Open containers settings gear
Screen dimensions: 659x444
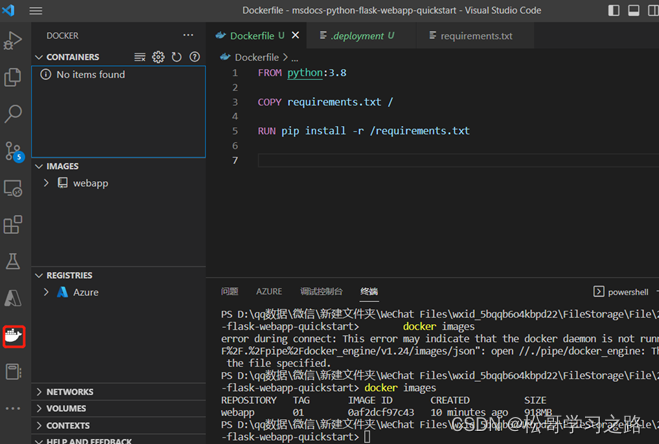(158, 57)
